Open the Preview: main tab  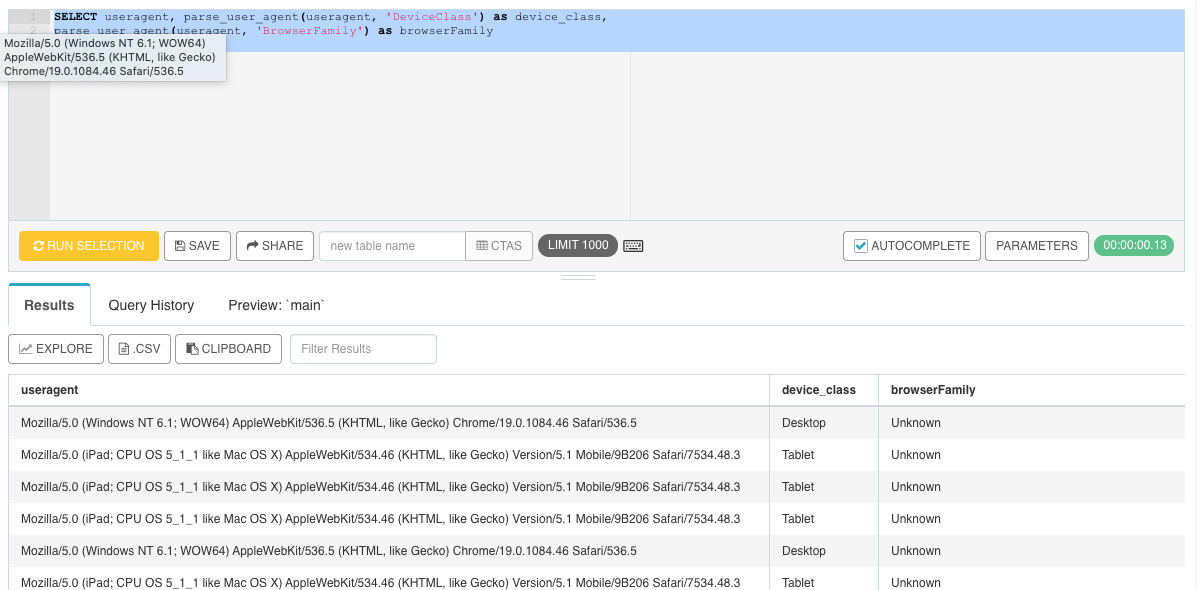coord(274,305)
